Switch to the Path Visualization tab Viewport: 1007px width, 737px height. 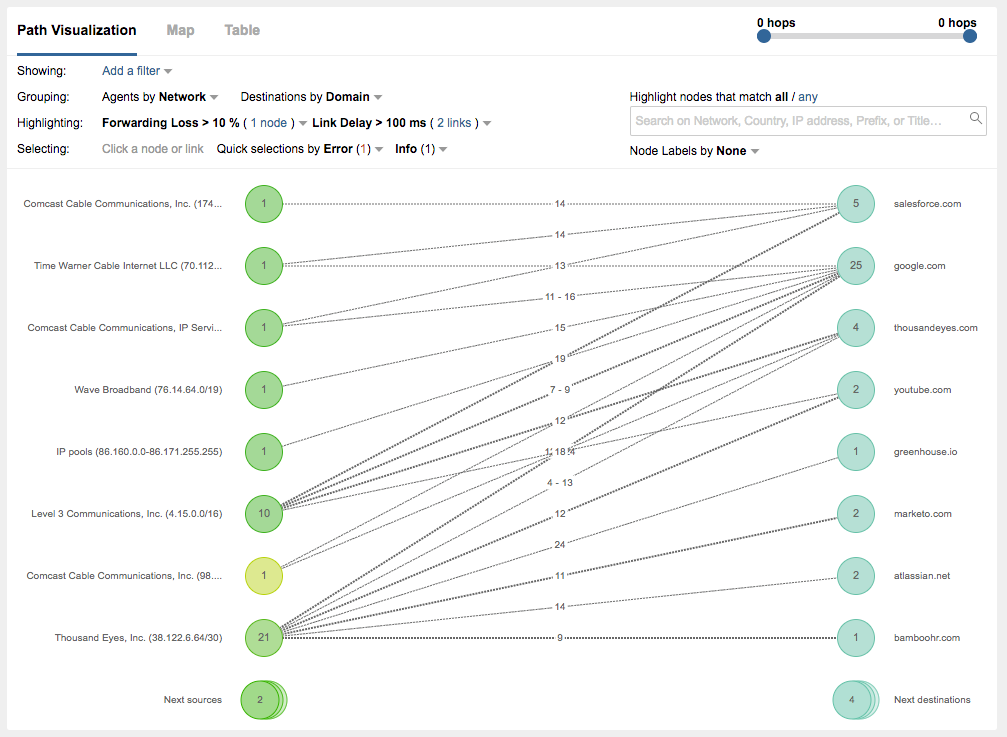pos(76,30)
